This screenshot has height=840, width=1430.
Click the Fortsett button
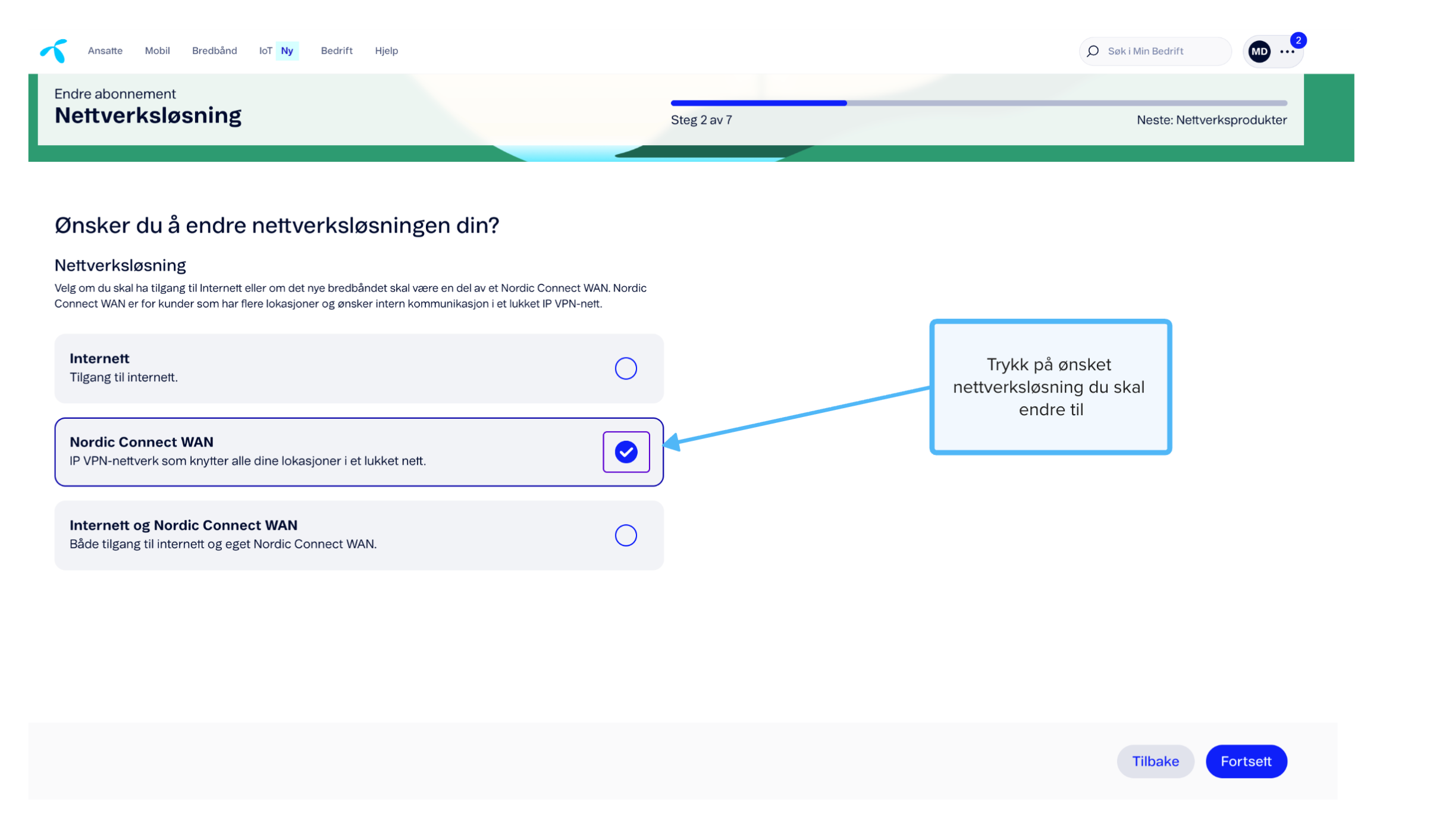(x=1246, y=761)
